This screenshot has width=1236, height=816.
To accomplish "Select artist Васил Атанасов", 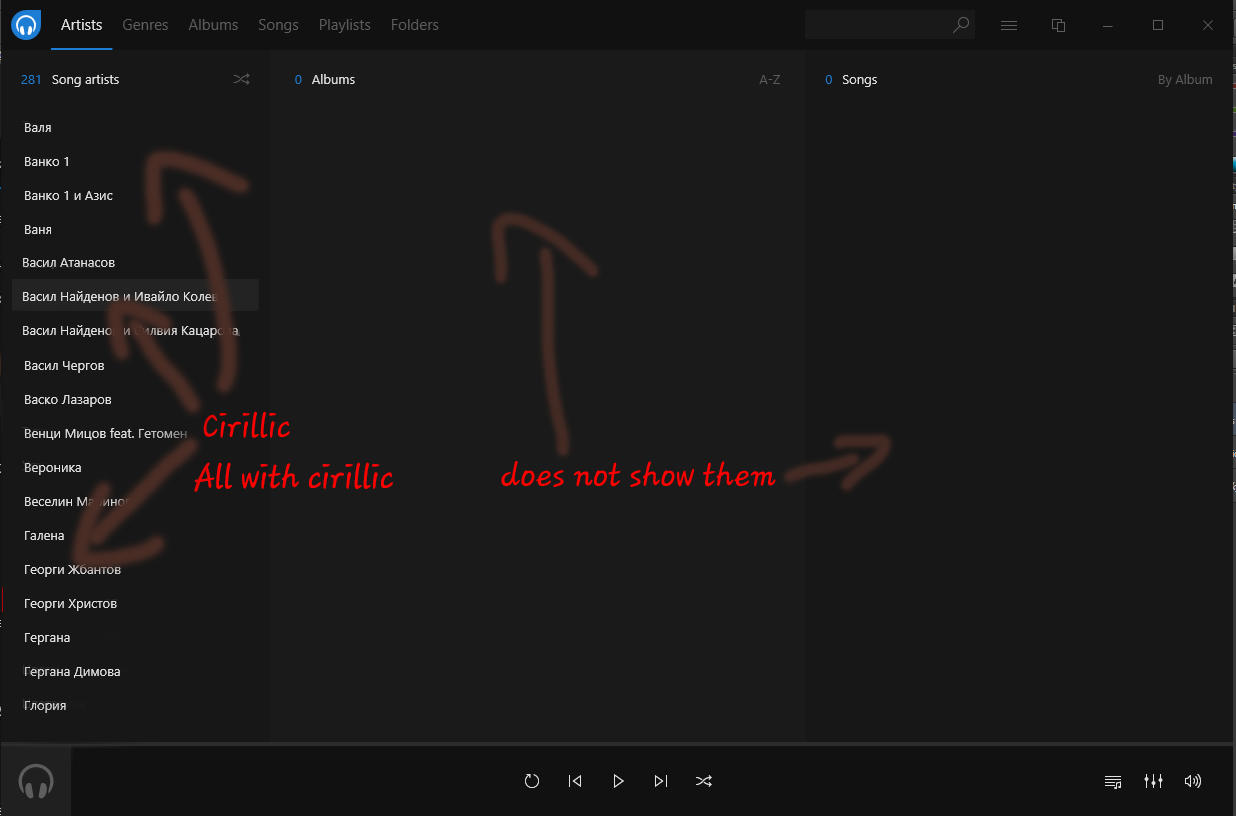I will (68, 262).
